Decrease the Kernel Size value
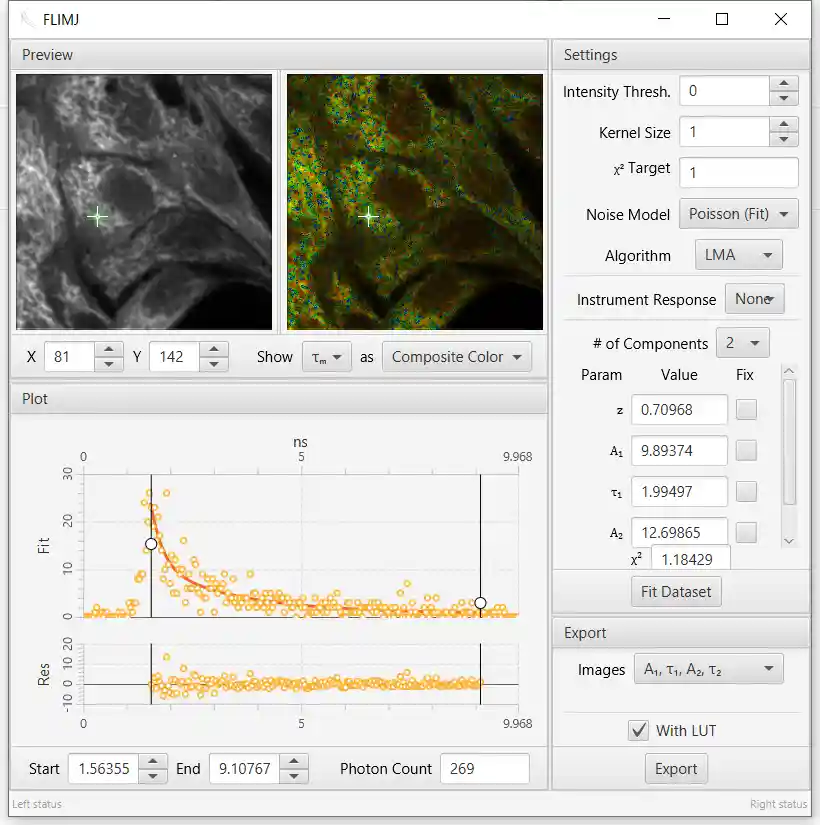820x825 pixels. (x=782, y=138)
